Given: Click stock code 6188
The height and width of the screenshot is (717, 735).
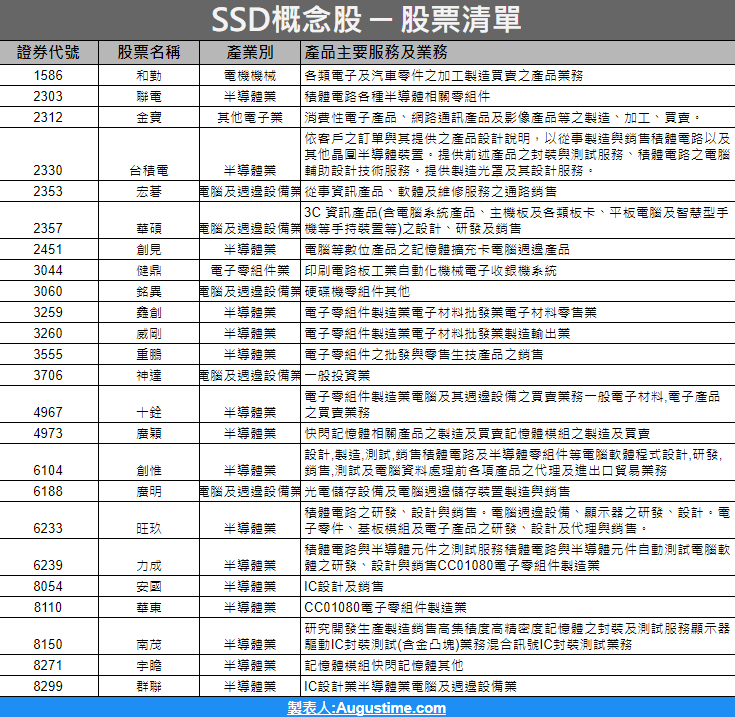Looking at the screenshot, I should coord(48,492).
